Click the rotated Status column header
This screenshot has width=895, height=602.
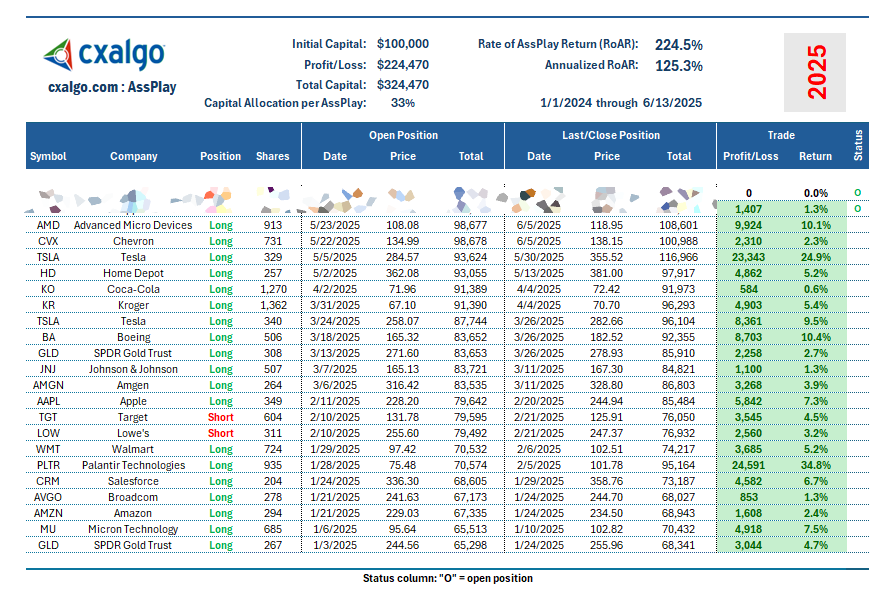point(858,145)
